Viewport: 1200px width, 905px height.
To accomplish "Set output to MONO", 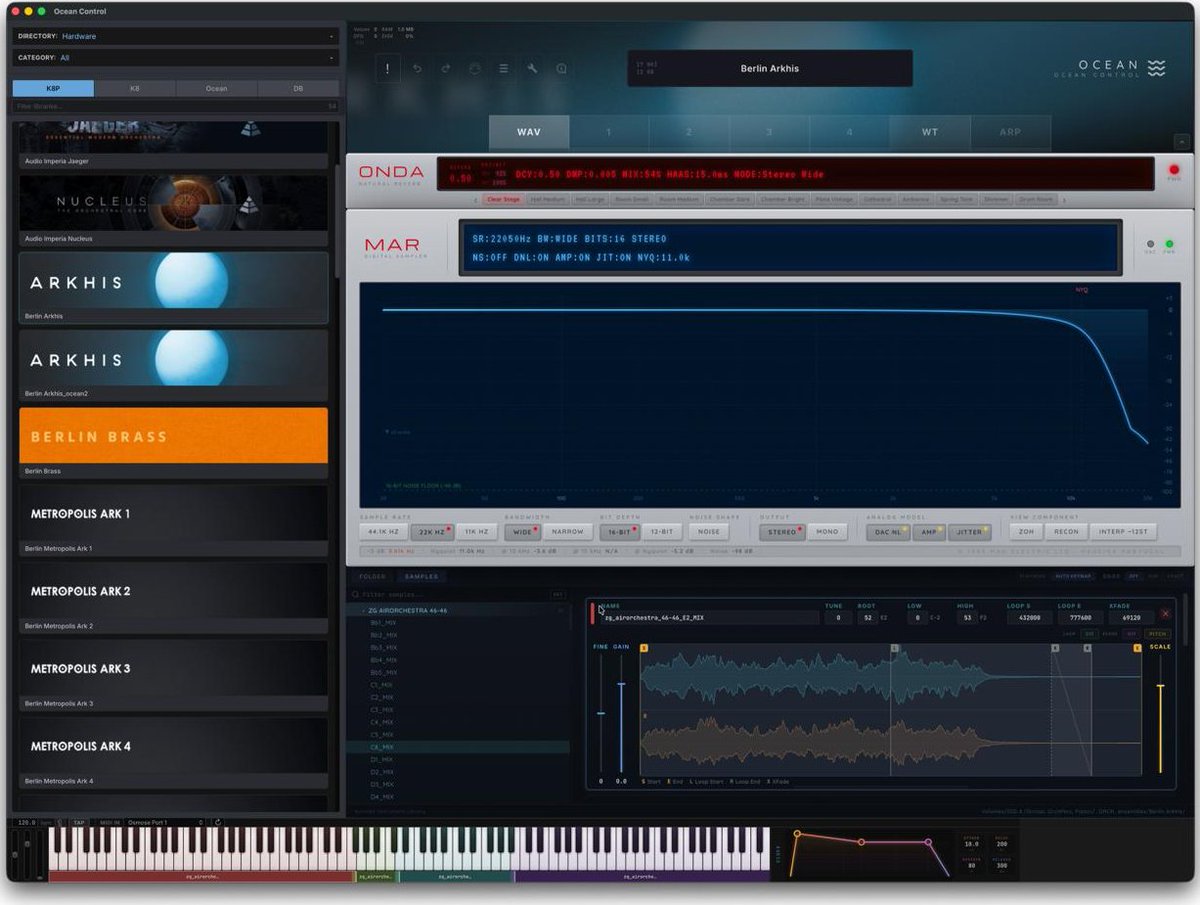I will pos(827,532).
